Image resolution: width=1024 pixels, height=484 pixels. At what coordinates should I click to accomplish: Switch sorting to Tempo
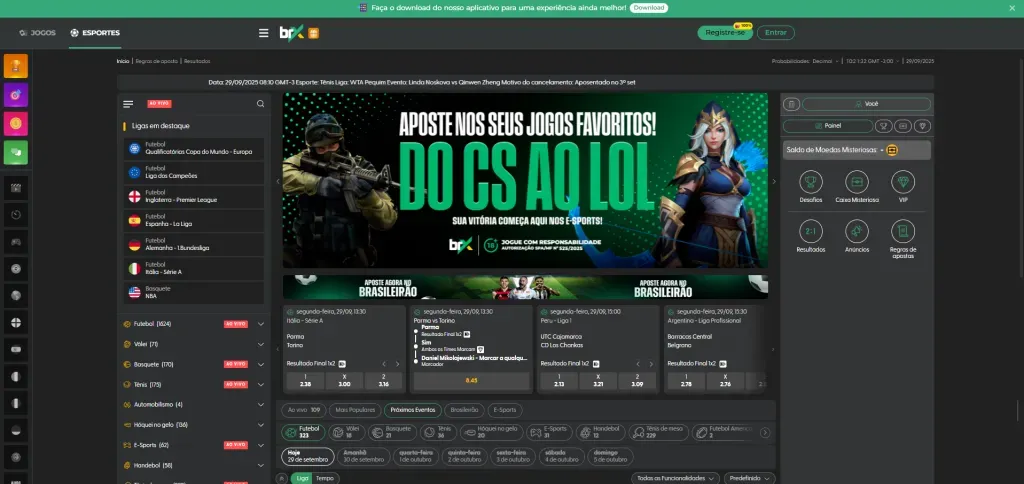coord(325,478)
